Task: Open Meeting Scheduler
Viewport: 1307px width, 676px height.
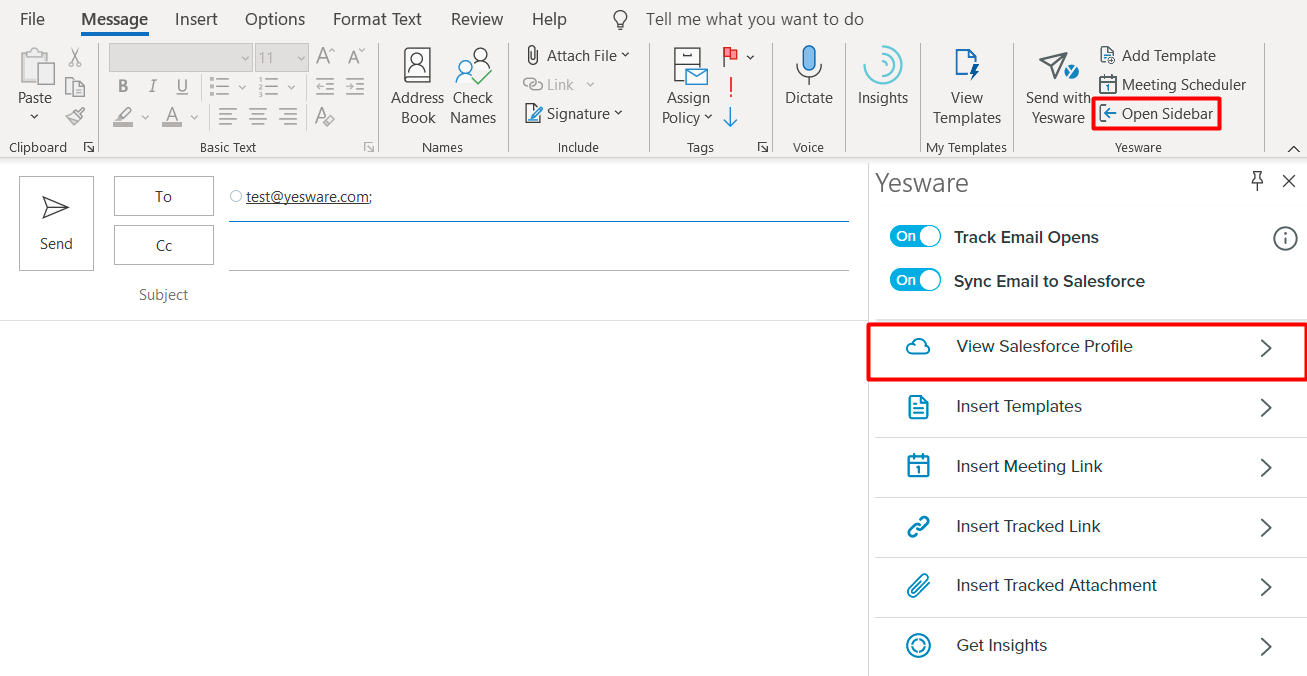Action: 1173,85
